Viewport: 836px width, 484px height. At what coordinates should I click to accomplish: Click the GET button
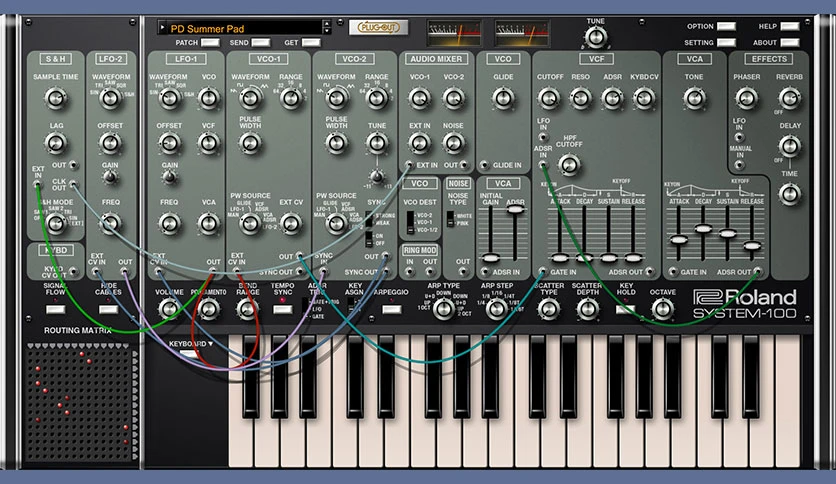click(311, 43)
